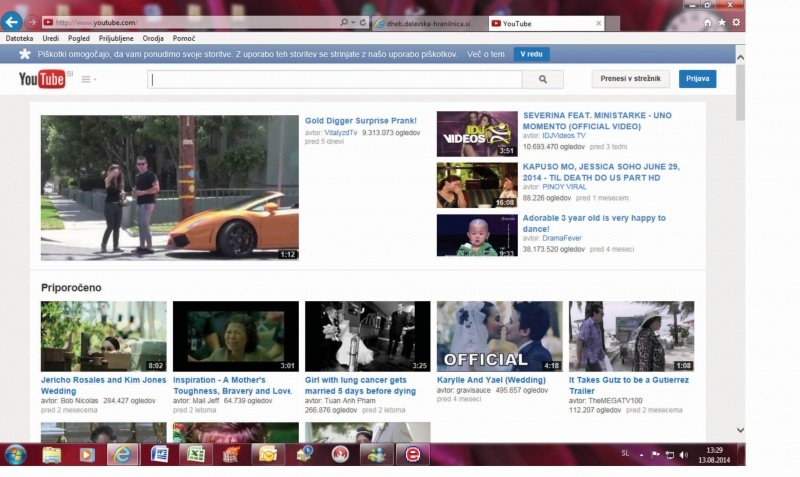Open Favorites star icon in browser
800x477 pixels.
coord(722,22)
